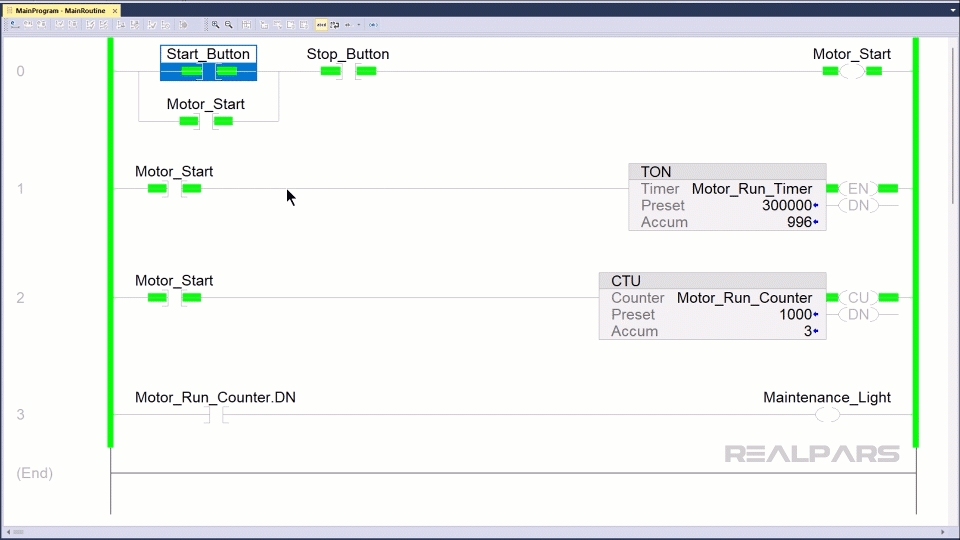Open the tab list dropdown arrow top right

953,10
